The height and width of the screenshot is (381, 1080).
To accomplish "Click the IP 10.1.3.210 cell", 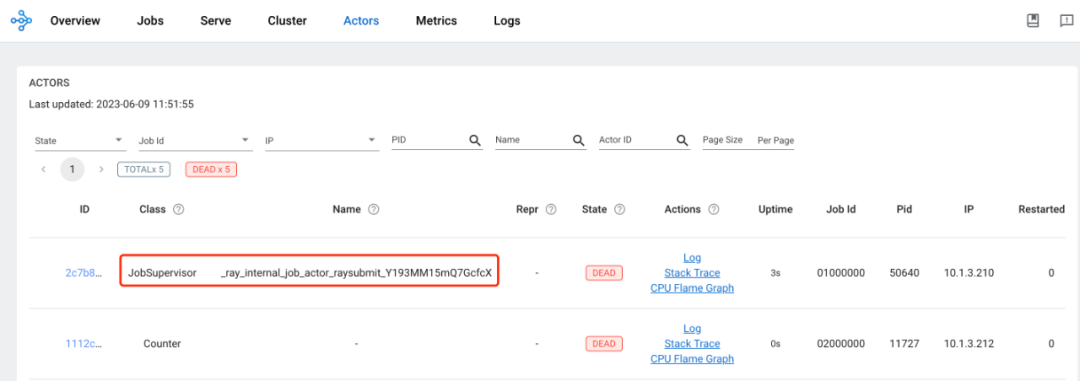I will click(968, 273).
